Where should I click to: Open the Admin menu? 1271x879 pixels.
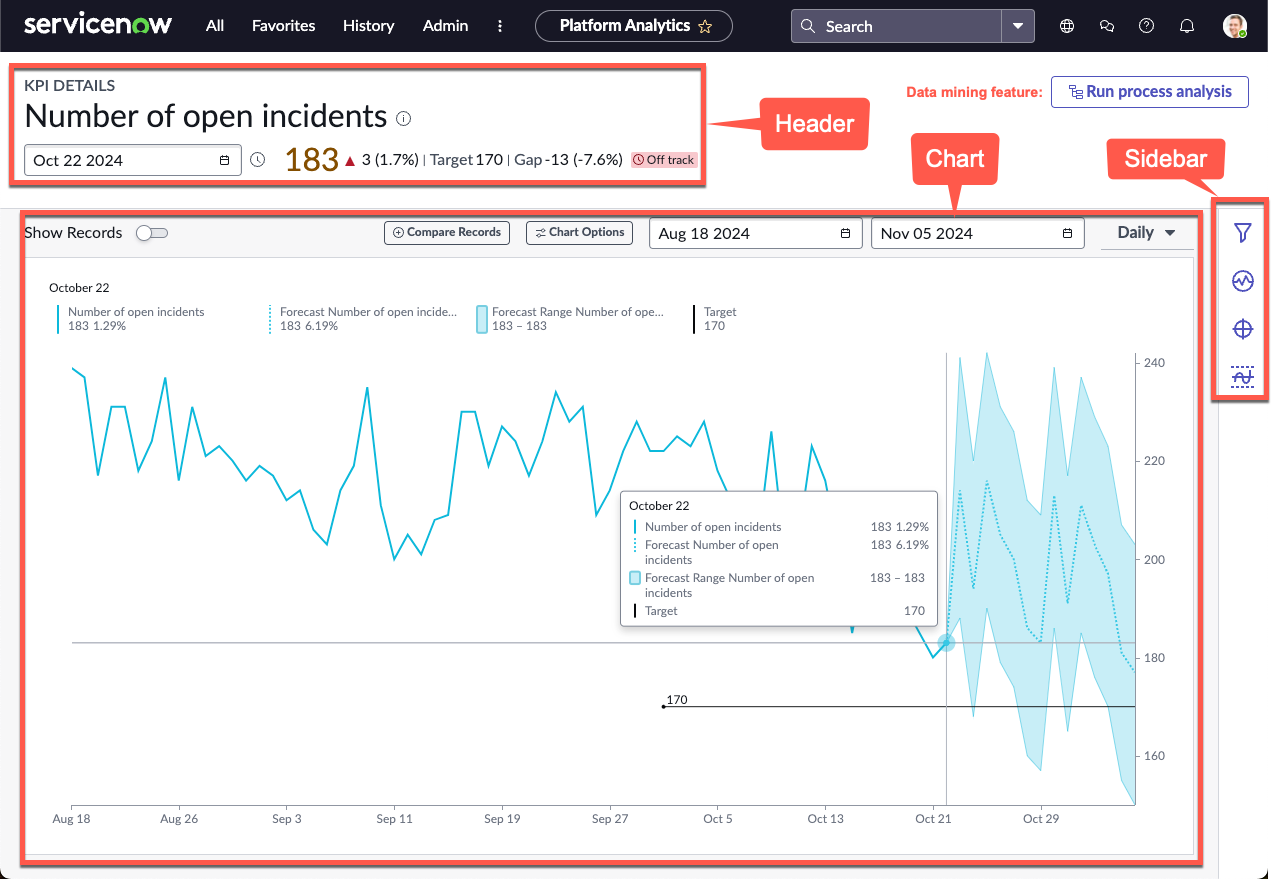(x=445, y=26)
